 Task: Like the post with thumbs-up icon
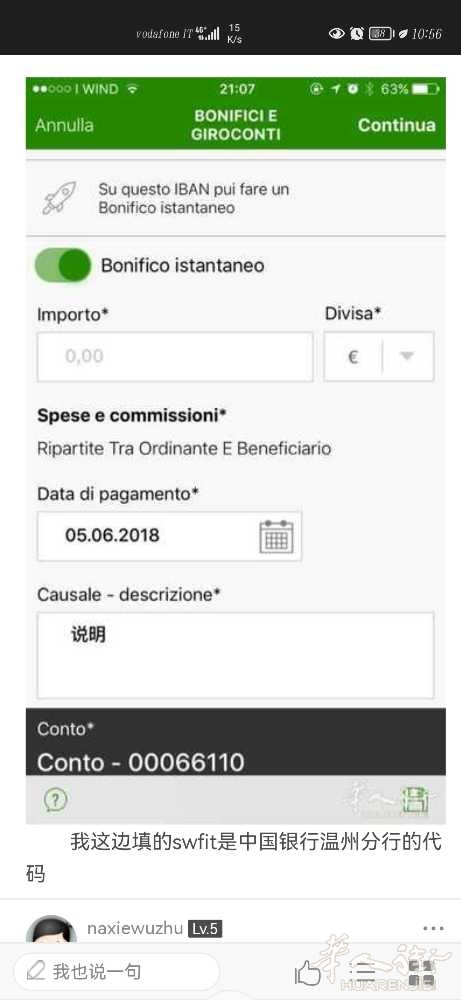[307, 973]
